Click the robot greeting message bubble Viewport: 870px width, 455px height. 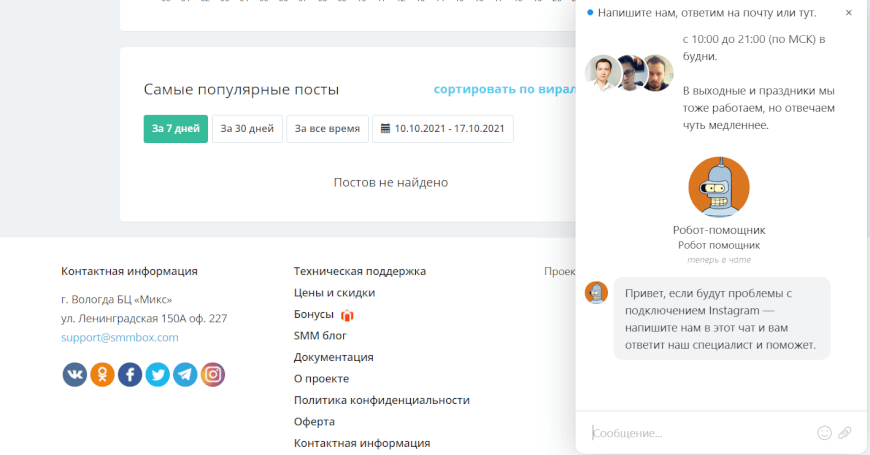(722, 318)
